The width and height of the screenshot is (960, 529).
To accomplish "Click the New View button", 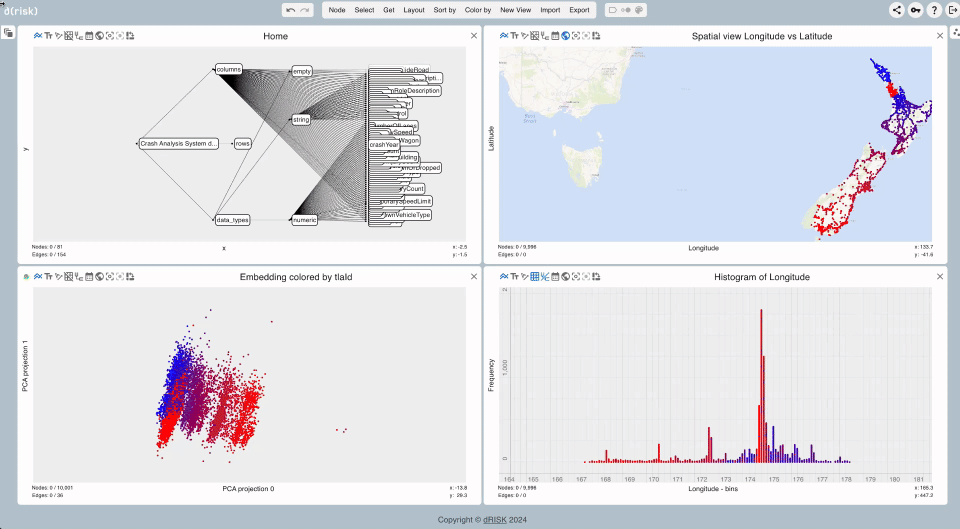I will tap(516, 10).
